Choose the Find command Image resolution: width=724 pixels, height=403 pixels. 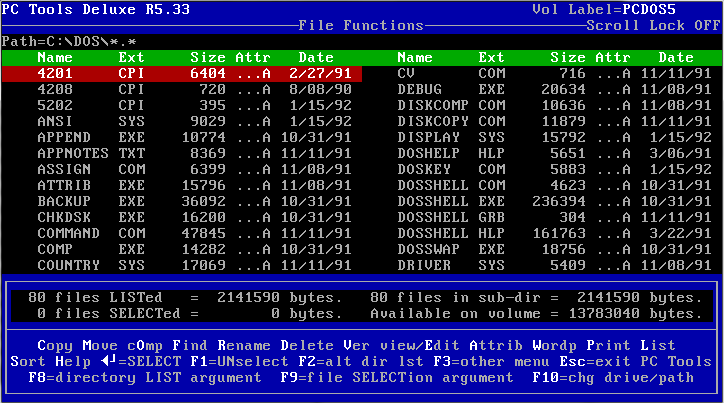click(189, 345)
